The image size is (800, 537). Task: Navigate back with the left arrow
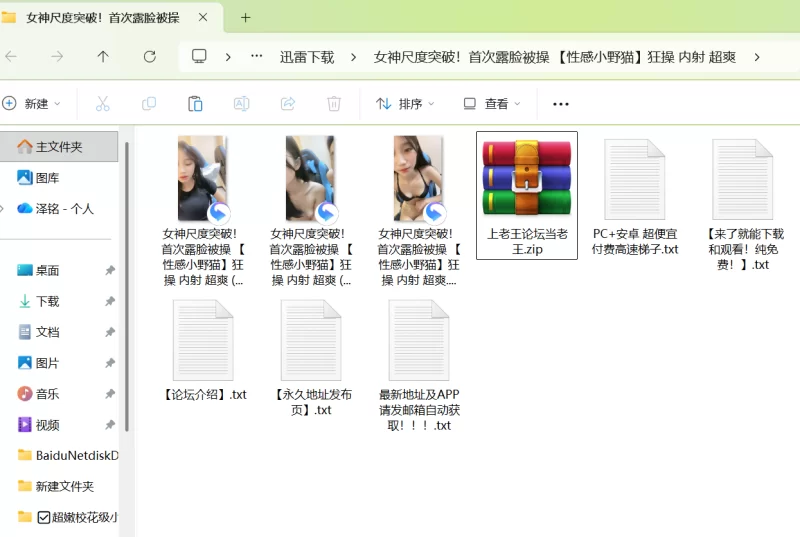pyautogui.click(x=12, y=57)
